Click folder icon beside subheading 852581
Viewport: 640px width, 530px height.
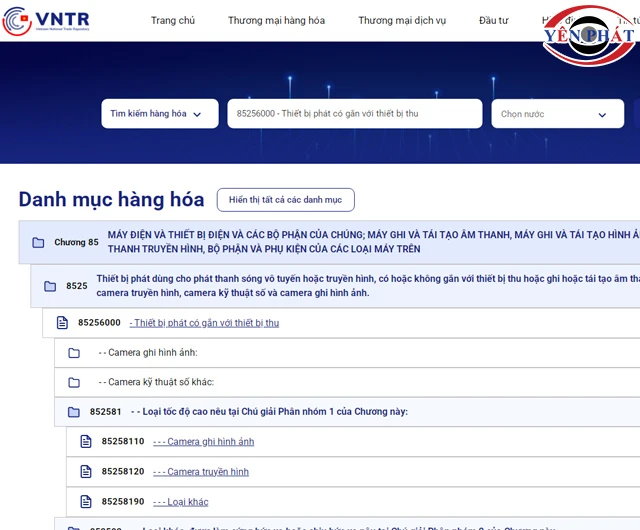click(74, 412)
